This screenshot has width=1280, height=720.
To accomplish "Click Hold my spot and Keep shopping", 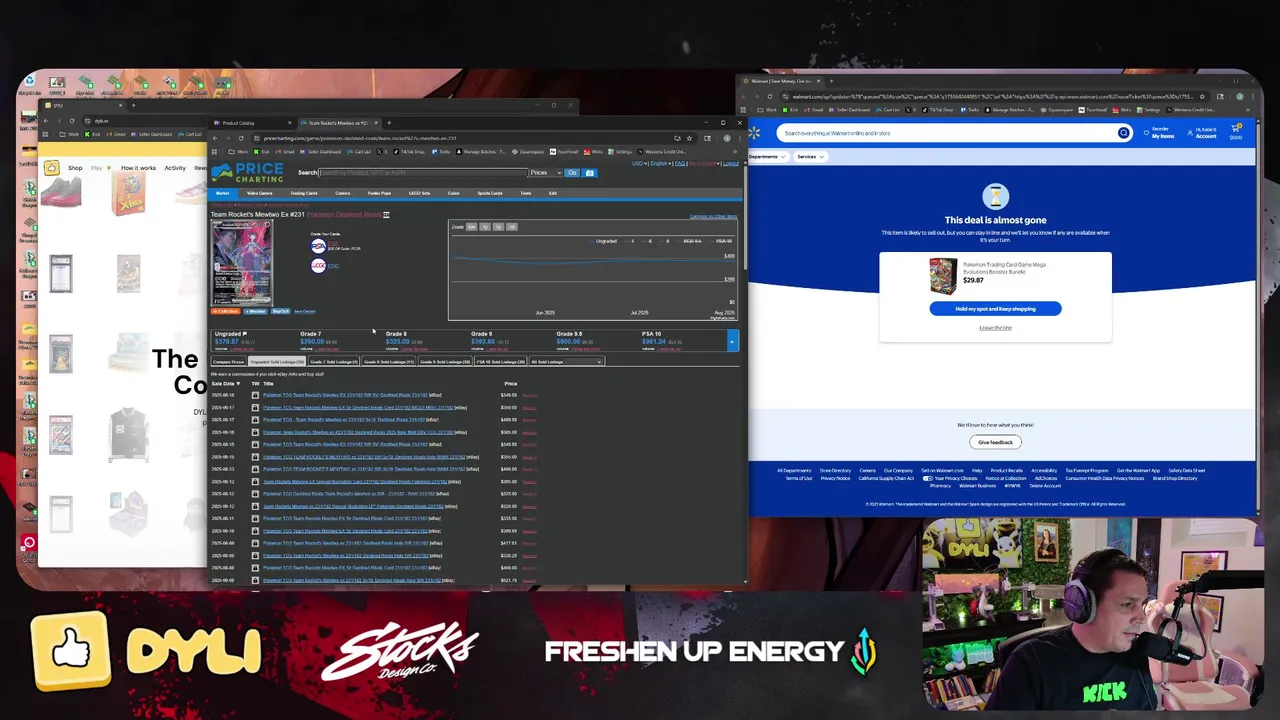I will point(995,309).
